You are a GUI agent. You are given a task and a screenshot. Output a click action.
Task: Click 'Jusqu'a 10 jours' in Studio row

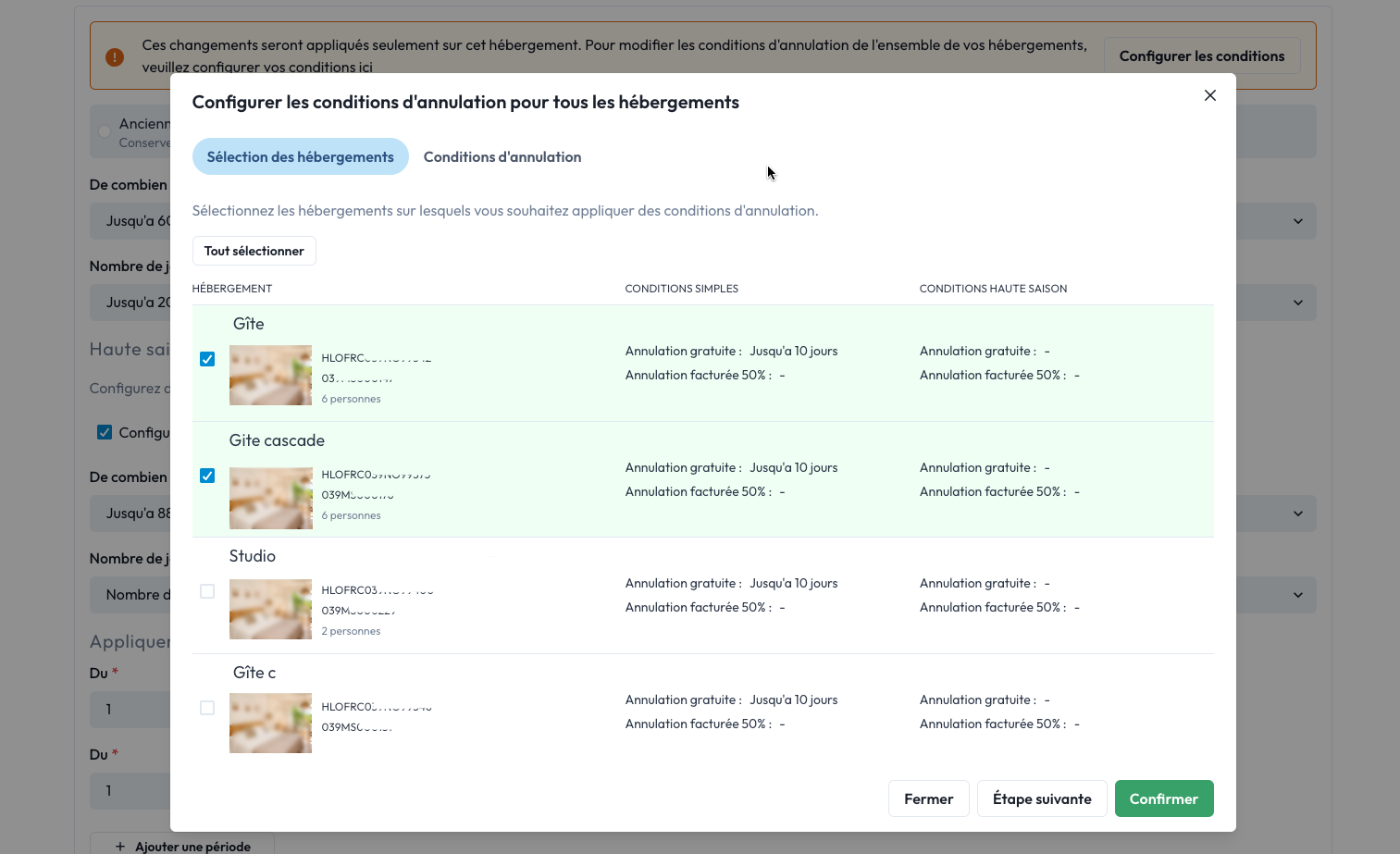(x=794, y=583)
